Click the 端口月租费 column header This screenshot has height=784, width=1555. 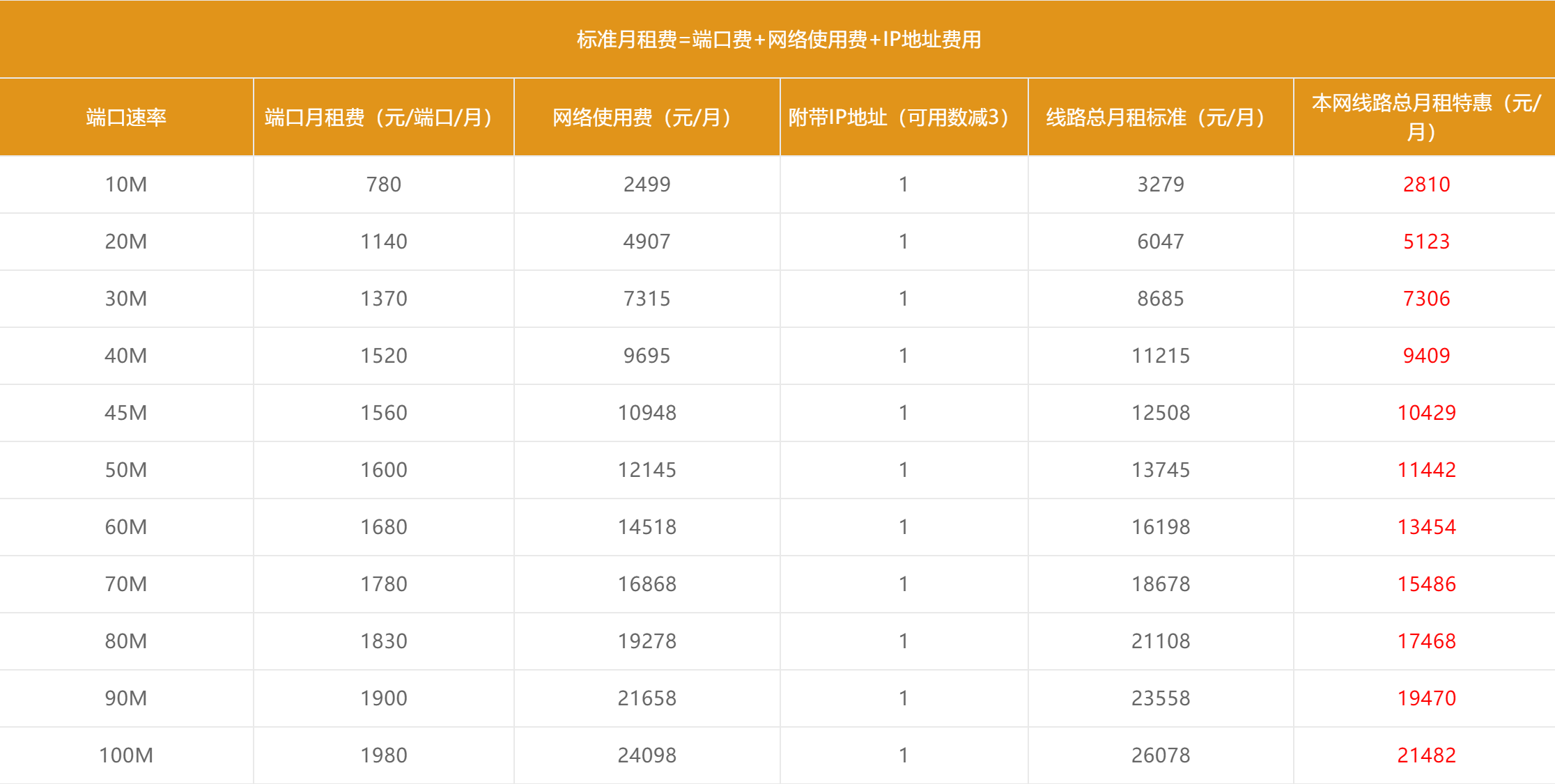(382, 117)
